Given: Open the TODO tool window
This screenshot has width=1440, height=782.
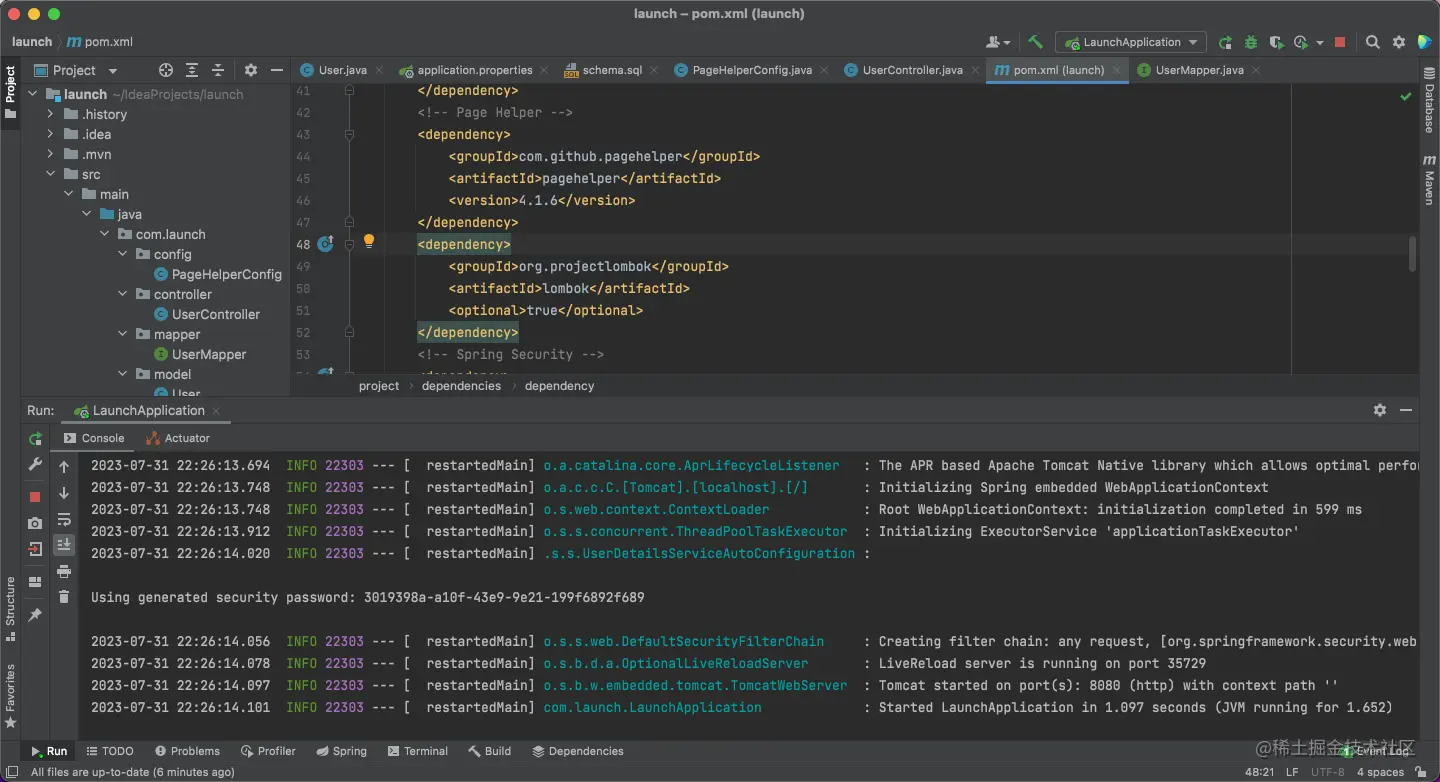Looking at the screenshot, I should (x=109, y=751).
